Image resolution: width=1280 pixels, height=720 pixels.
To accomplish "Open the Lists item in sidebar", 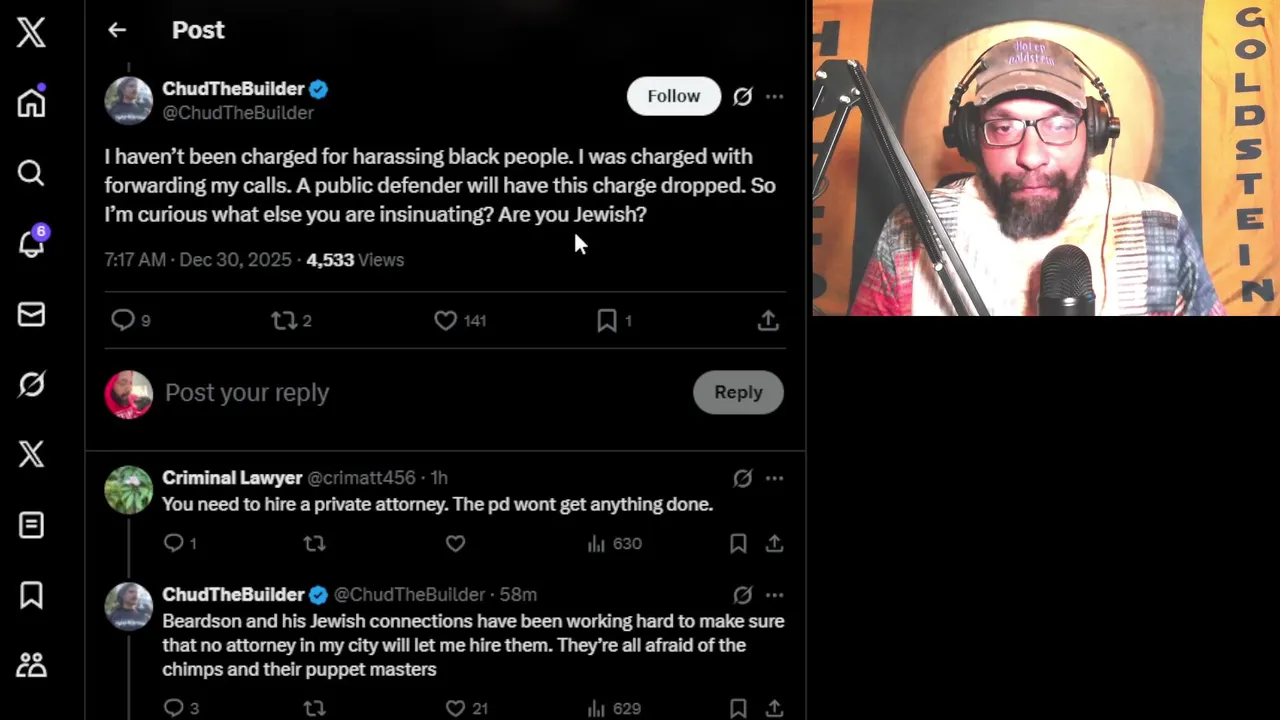I will tap(31, 525).
